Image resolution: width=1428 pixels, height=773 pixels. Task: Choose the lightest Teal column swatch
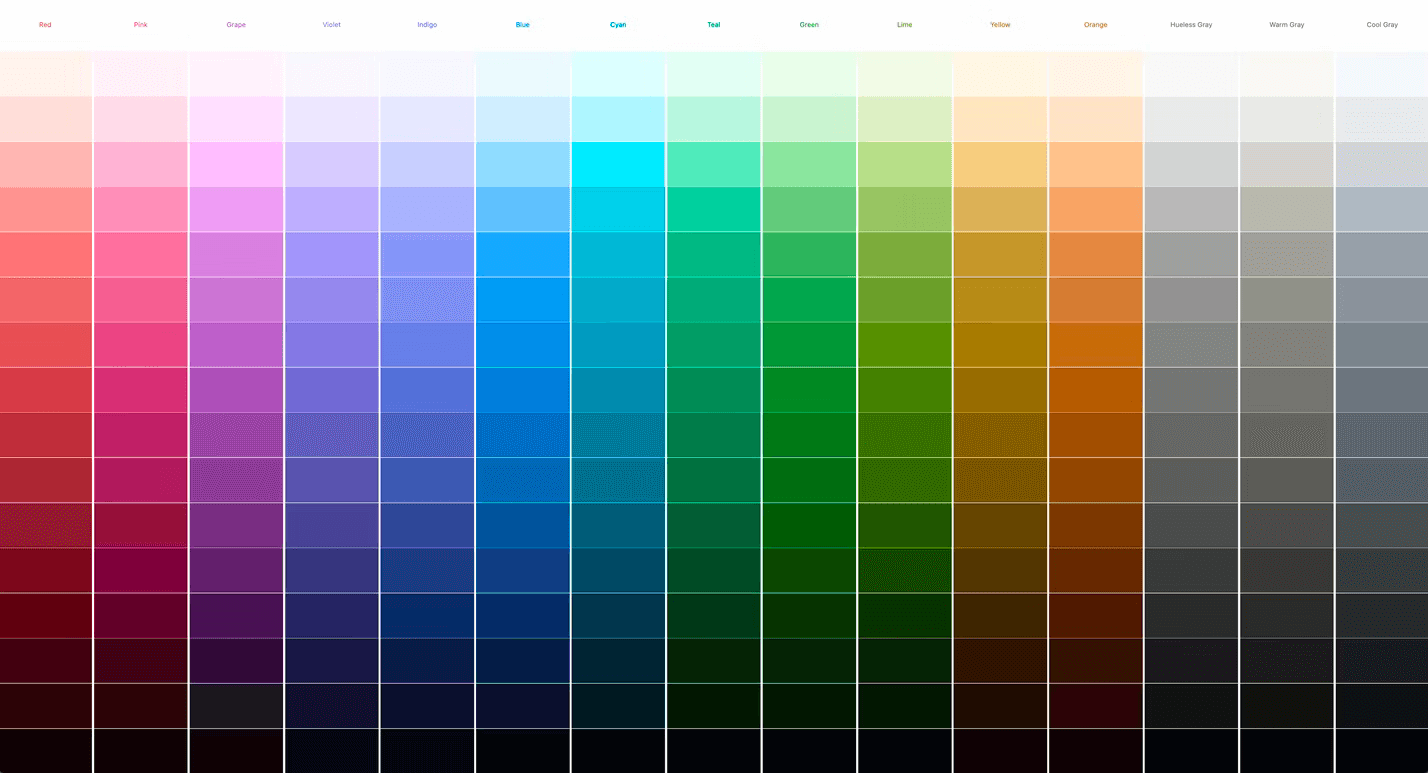(x=714, y=74)
